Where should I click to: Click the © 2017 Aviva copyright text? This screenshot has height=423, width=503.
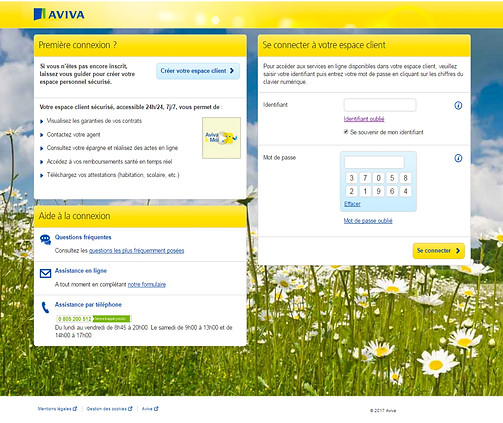[383, 411]
